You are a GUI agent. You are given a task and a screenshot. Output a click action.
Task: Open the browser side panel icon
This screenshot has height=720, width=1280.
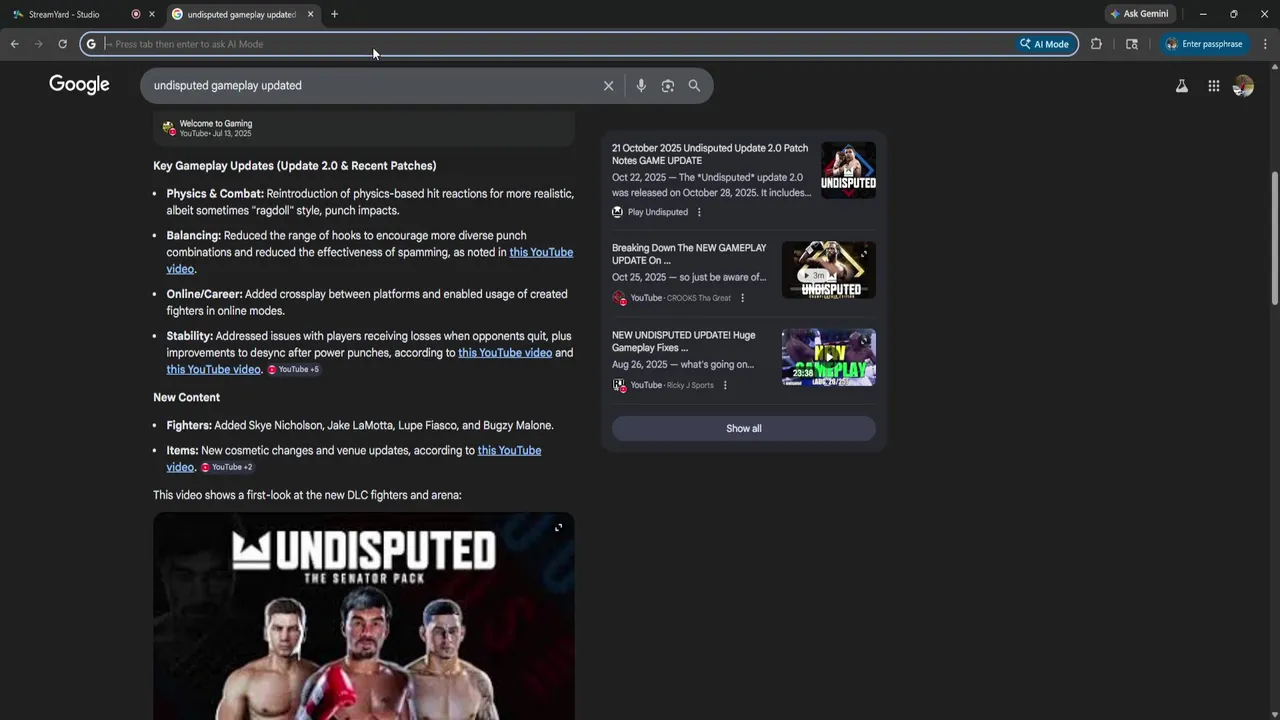(1132, 44)
